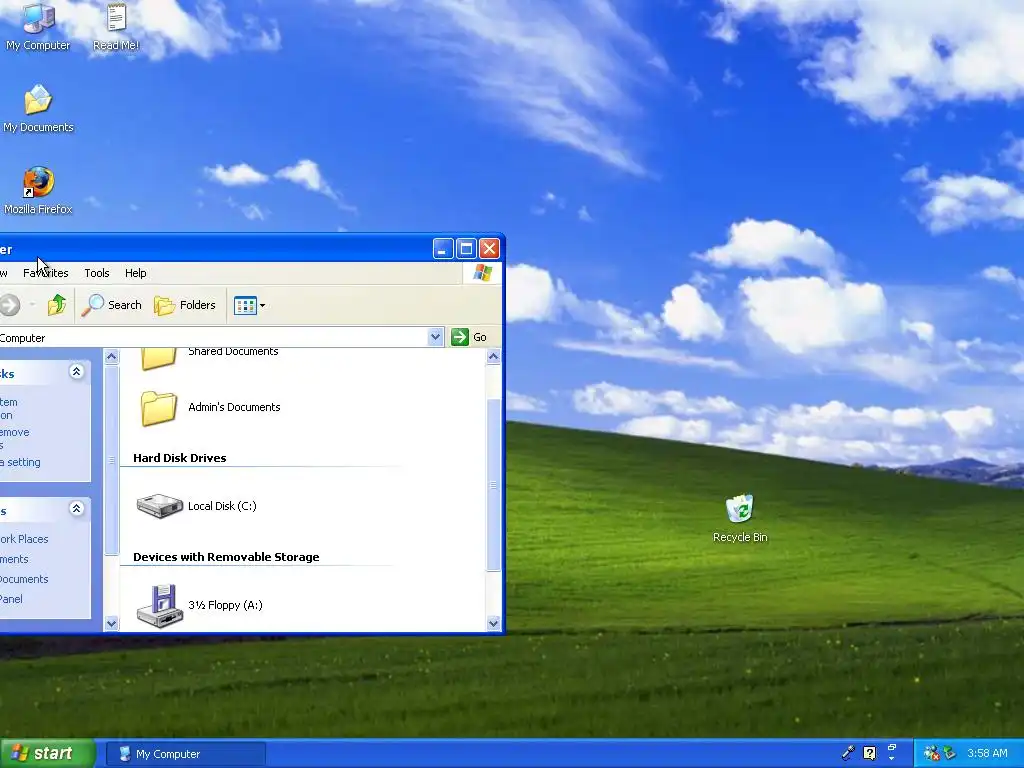
Task: Click the Security Center alert tray icon
Action: (931, 753)
